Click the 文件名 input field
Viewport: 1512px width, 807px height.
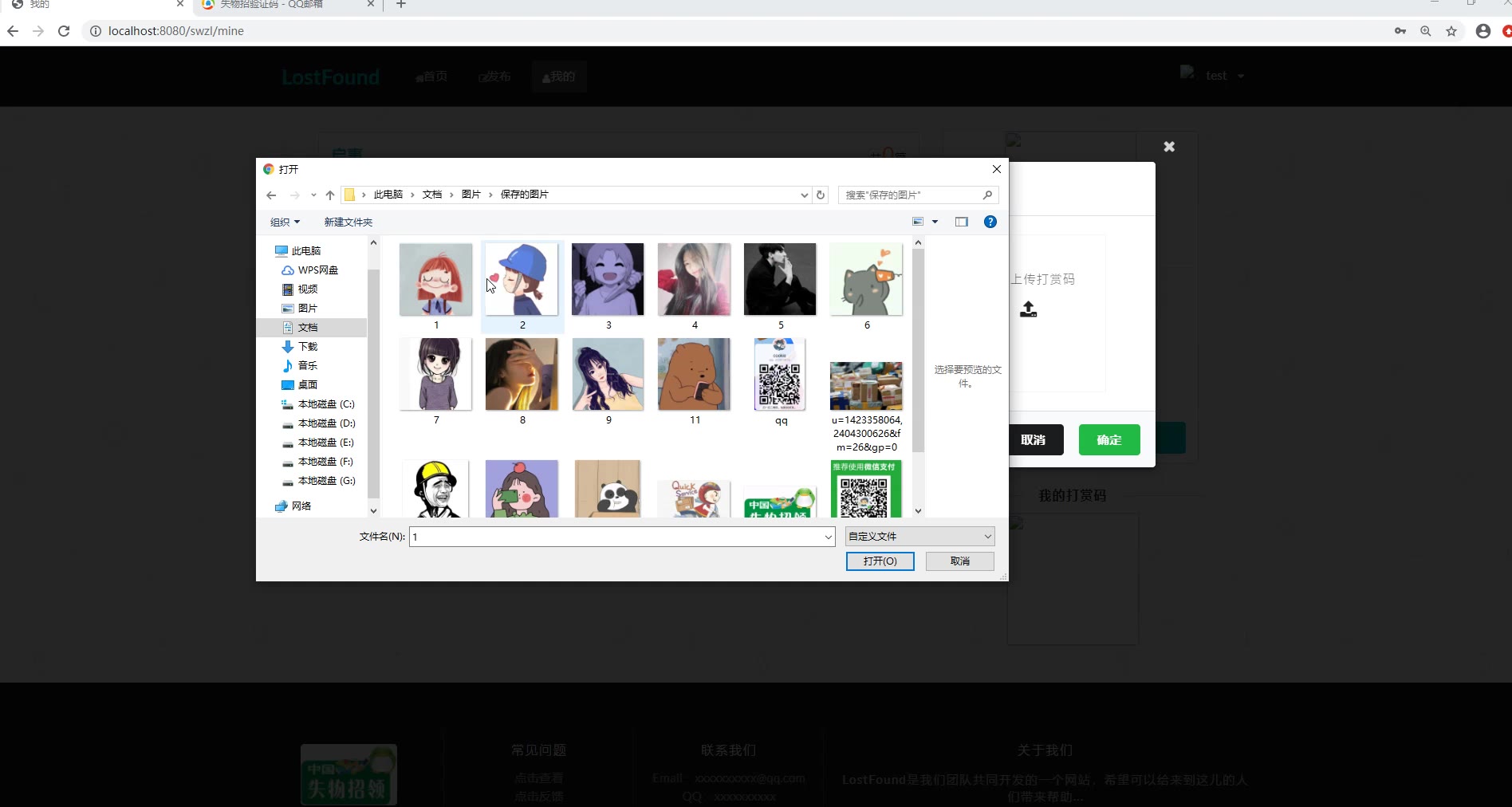coord(616,537)
